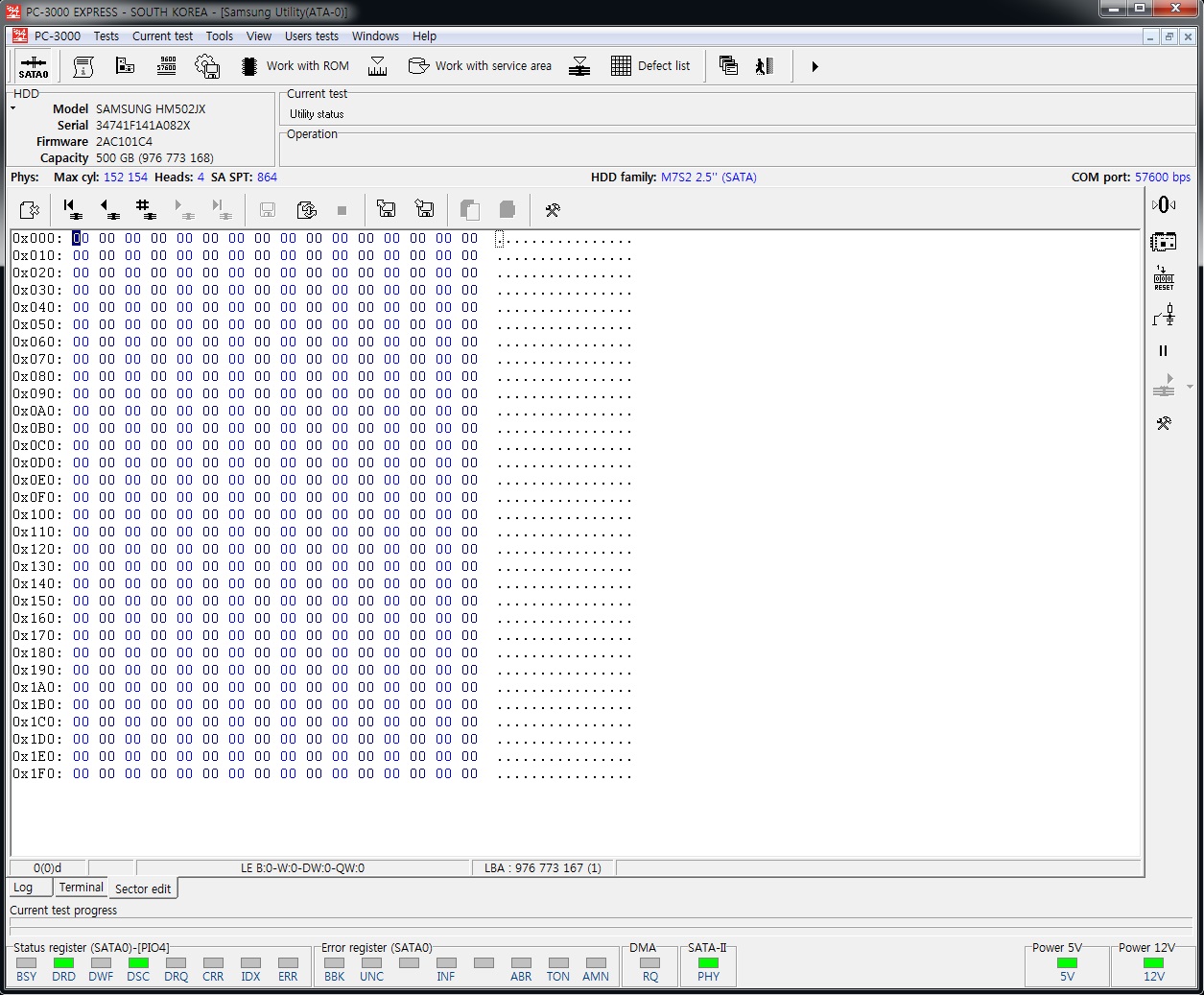Select first hex byte at offset 0x000

[81, 239]
